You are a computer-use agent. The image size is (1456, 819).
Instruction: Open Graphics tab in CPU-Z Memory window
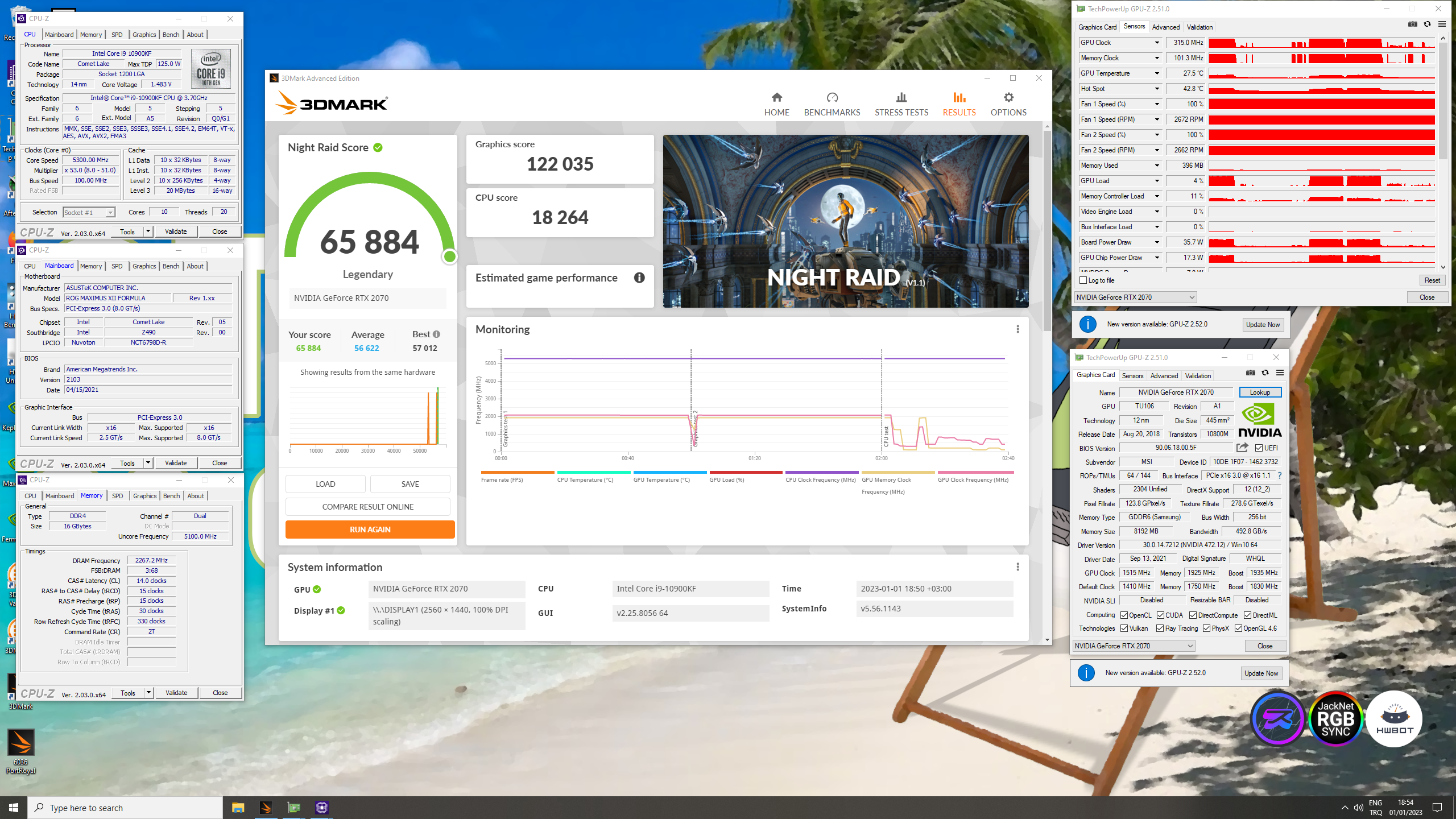[x=144, y=496]
